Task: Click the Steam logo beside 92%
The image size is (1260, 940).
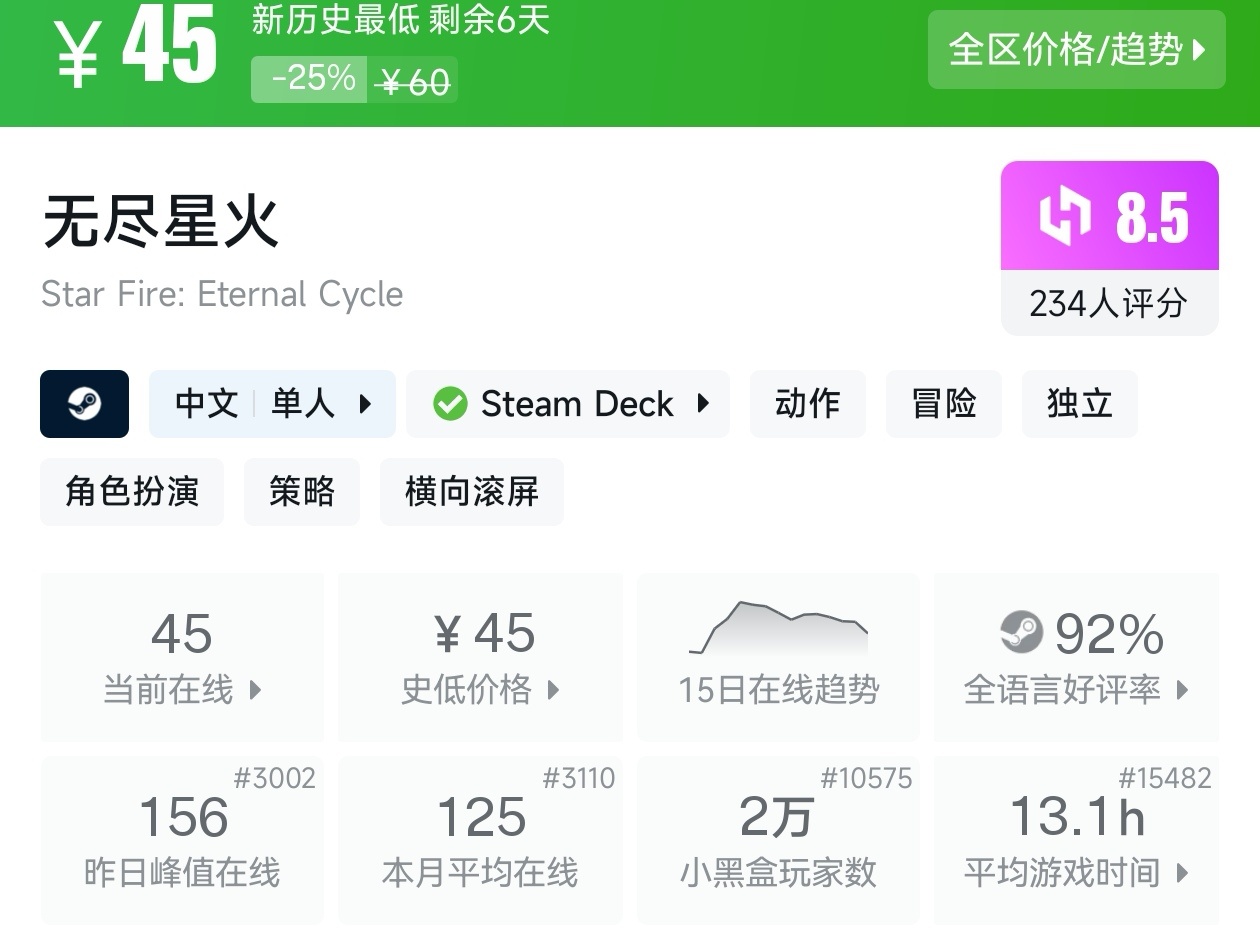Action: 1021,632
